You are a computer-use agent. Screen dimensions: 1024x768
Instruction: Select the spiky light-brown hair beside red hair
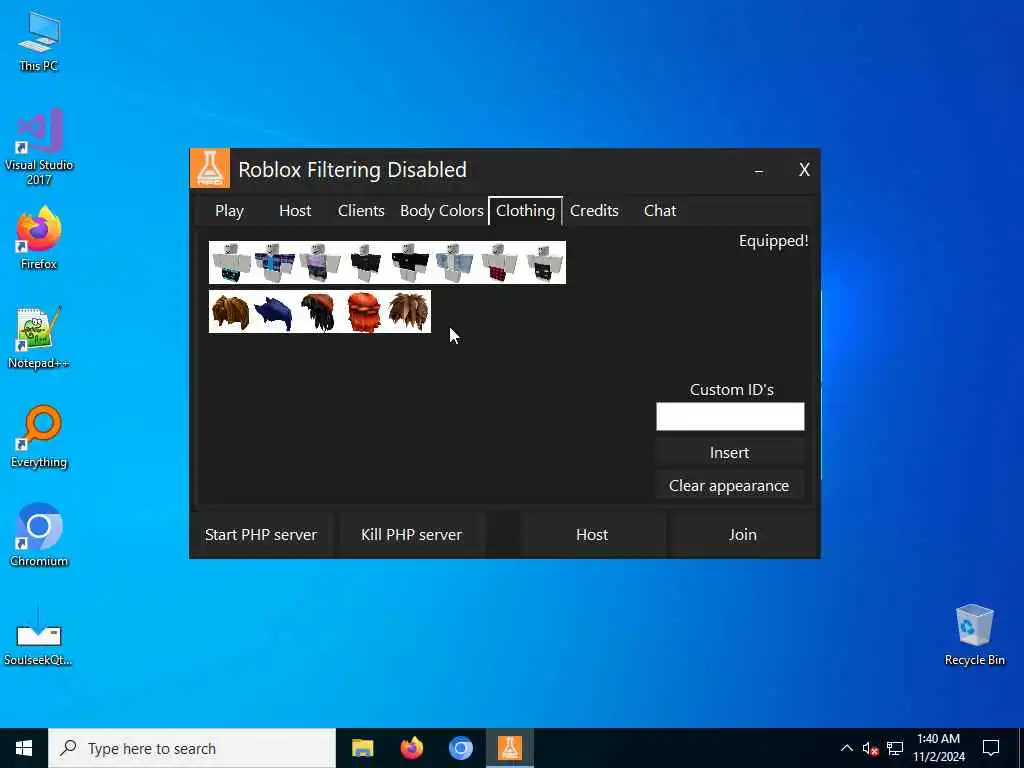click(409, 312)
